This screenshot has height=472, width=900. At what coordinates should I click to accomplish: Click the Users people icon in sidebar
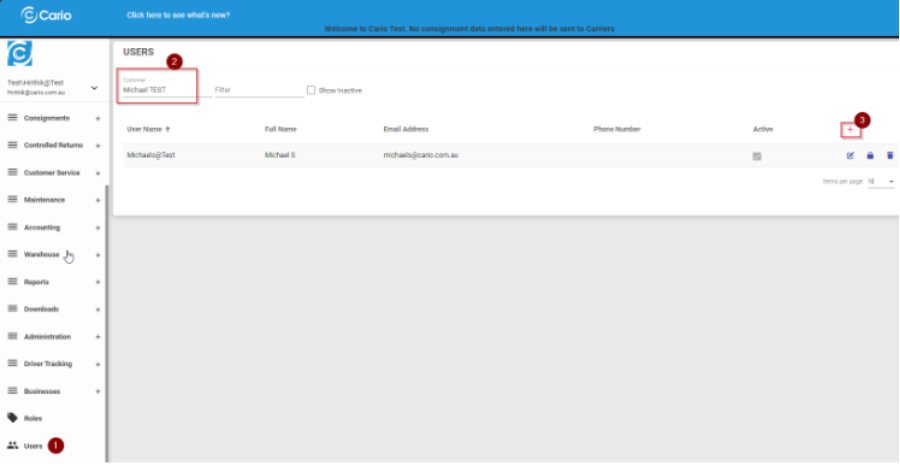[x=13, y=445]
